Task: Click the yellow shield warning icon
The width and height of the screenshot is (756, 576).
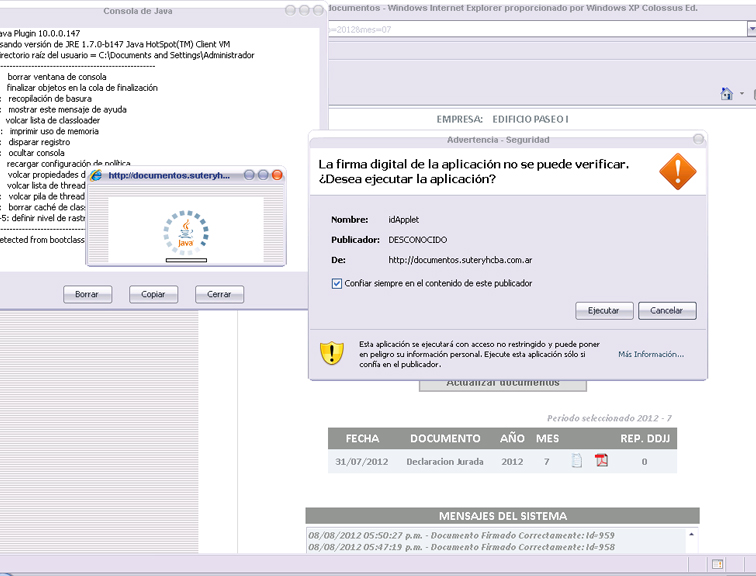Action: click(x=332, y=353)
